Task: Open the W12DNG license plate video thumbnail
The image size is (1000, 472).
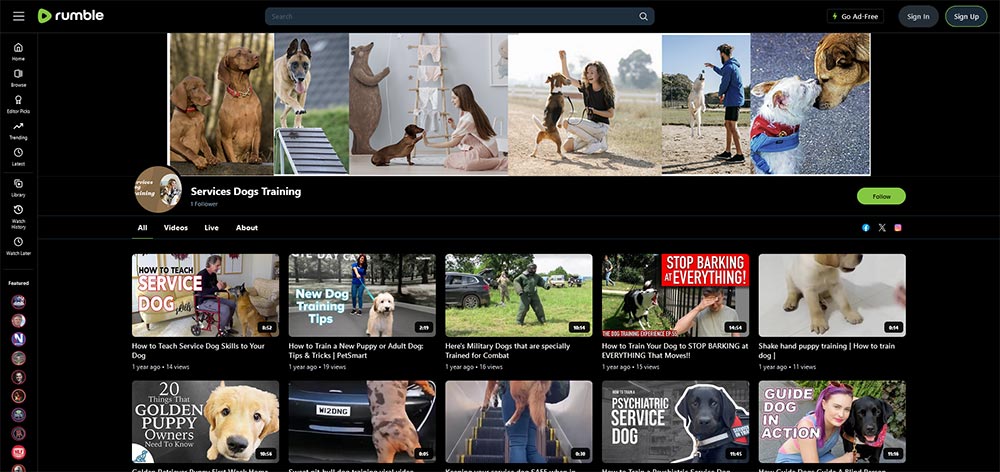Action: pos(362,422)
